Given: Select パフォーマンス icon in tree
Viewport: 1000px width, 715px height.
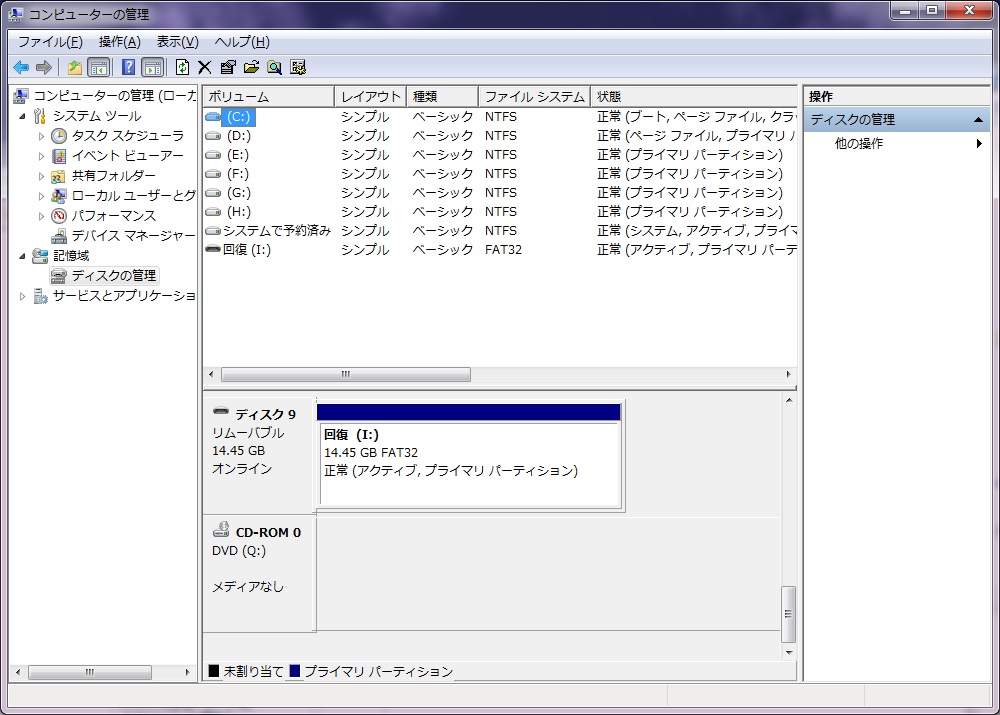Looking at the screenshot, I should [59, 216].
